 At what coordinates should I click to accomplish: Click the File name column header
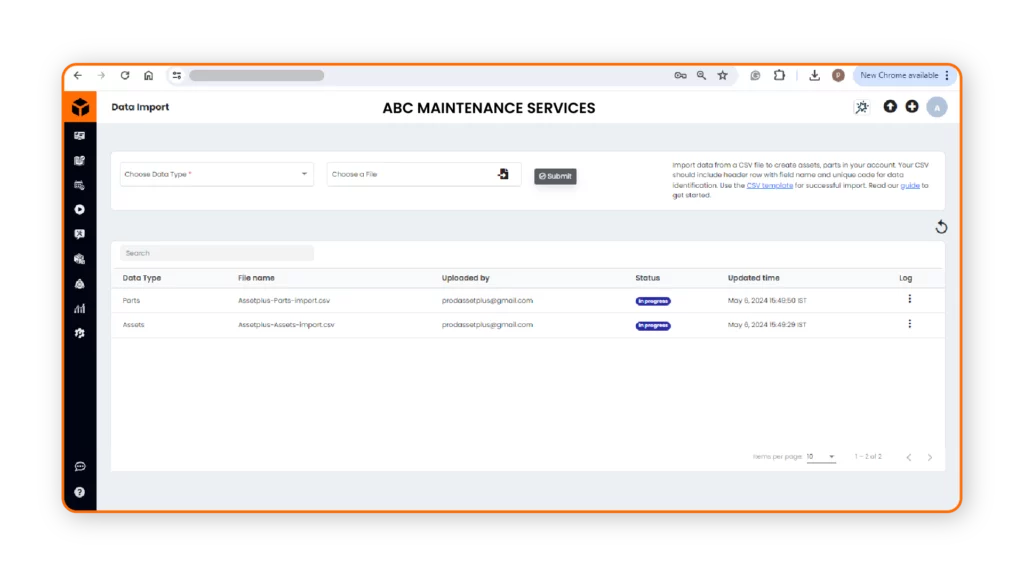click(256, 278)
